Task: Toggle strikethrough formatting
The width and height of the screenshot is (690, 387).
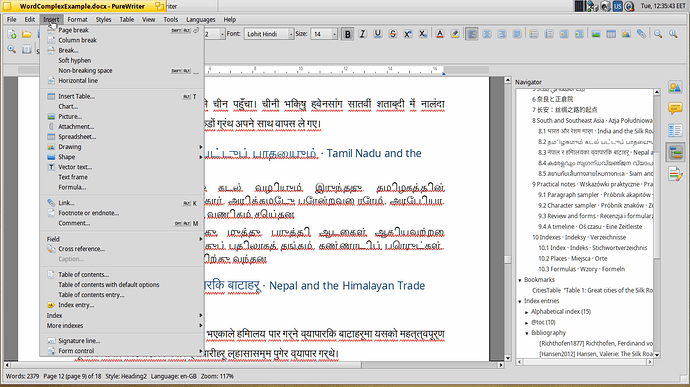Action: (x=393, y=34)
